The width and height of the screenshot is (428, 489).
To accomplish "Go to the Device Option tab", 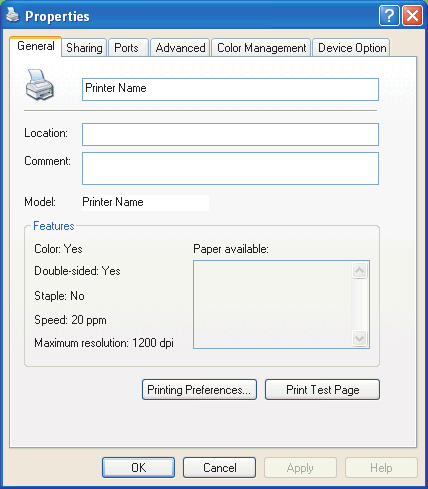I will pyautogui.click(x=352, y=48).
